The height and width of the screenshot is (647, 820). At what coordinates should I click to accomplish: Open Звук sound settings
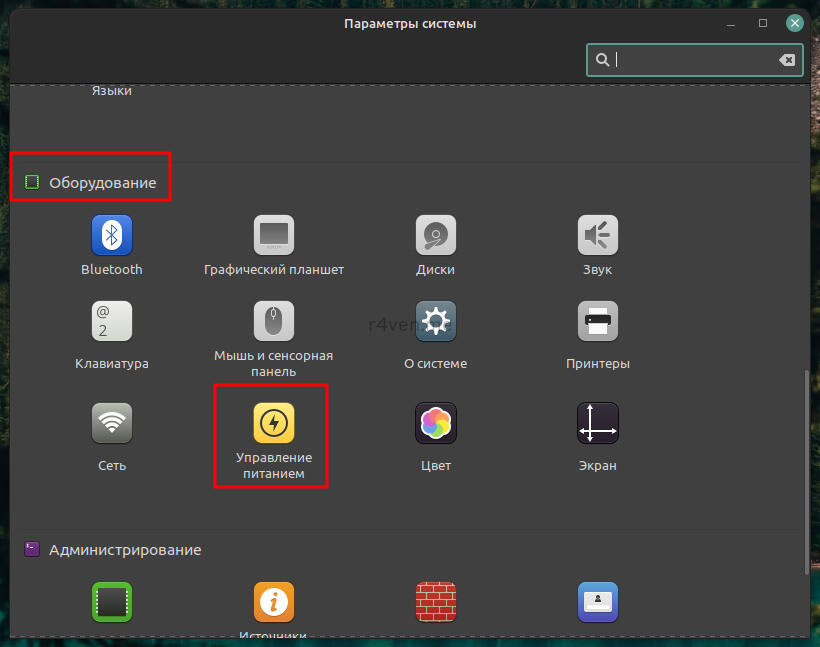click(x=597, y=236)
